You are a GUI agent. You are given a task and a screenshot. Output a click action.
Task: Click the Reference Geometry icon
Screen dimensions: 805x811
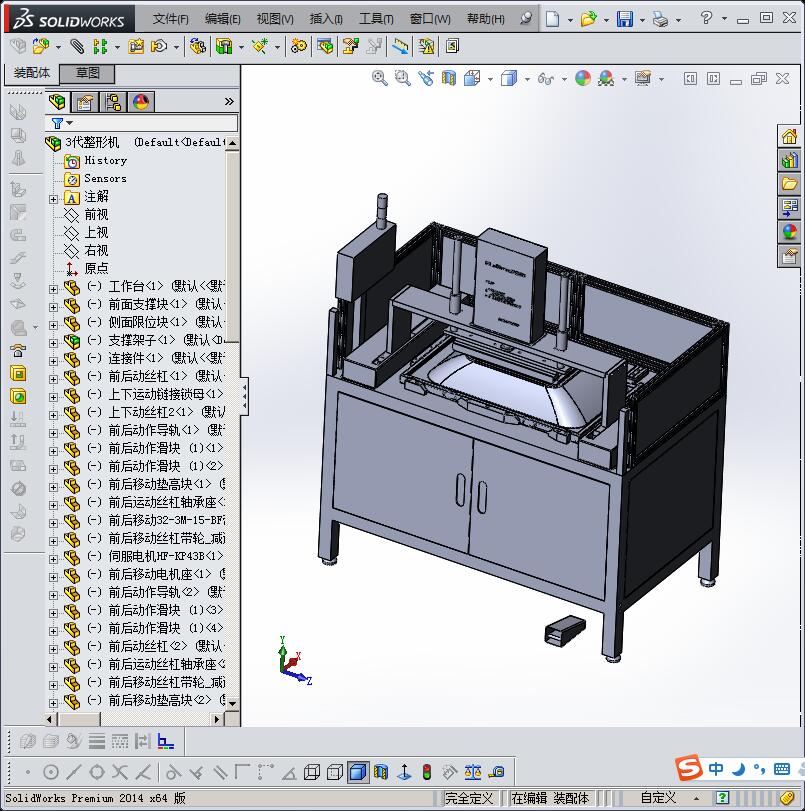tap(260, 47)
